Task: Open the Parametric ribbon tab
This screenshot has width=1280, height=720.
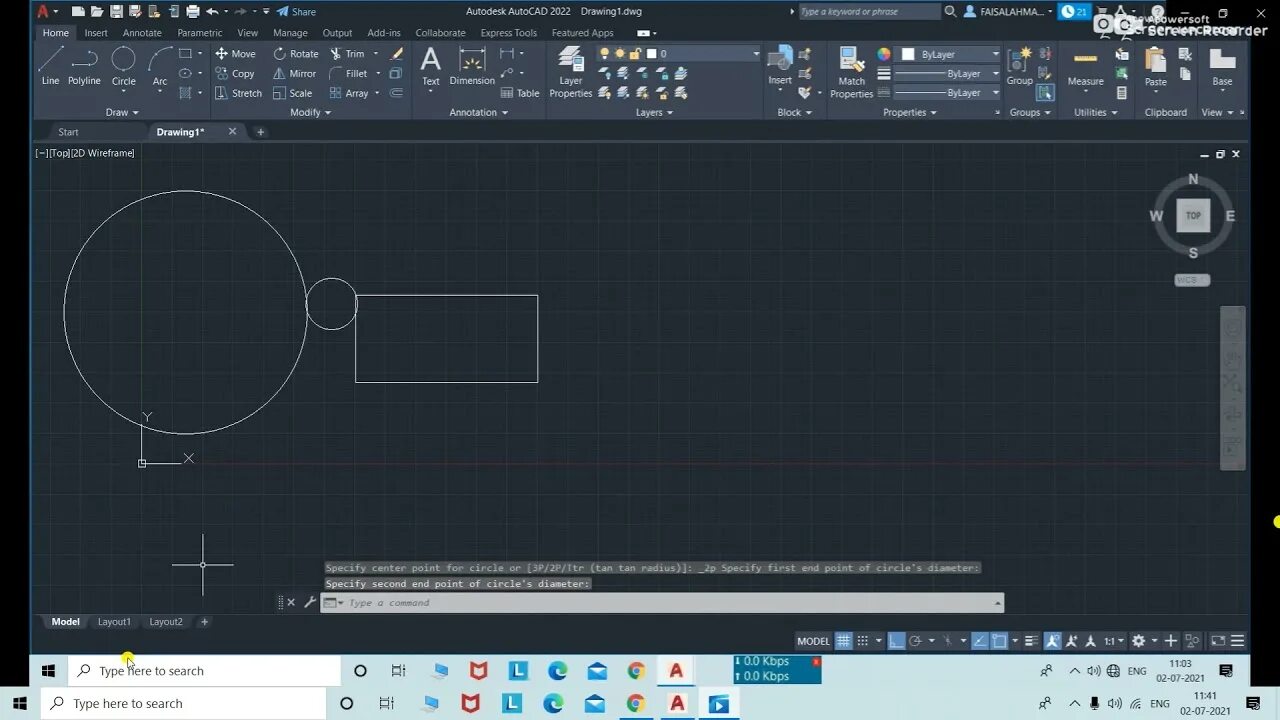Action: pyautogui.click(x=200, y=33)
